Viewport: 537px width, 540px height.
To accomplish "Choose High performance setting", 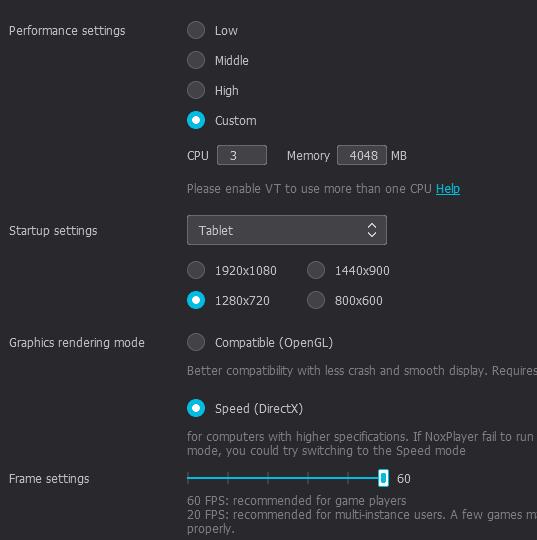I will pyautogui.click(x=196, y=90).
